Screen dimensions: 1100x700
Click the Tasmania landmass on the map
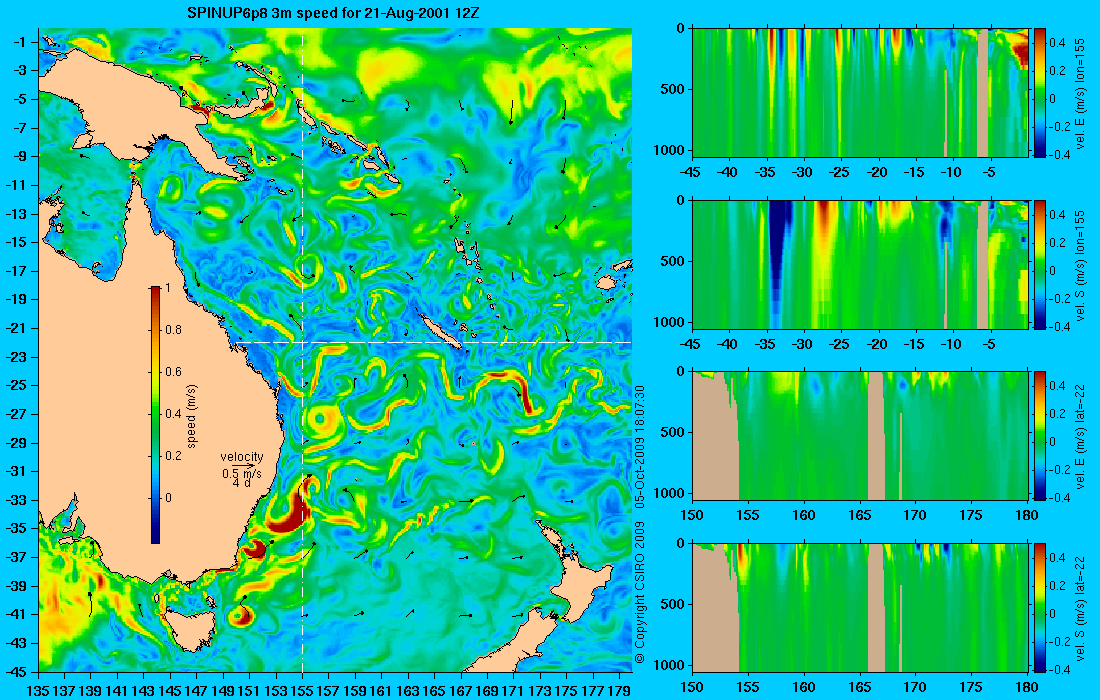click(x=187, y=626)
